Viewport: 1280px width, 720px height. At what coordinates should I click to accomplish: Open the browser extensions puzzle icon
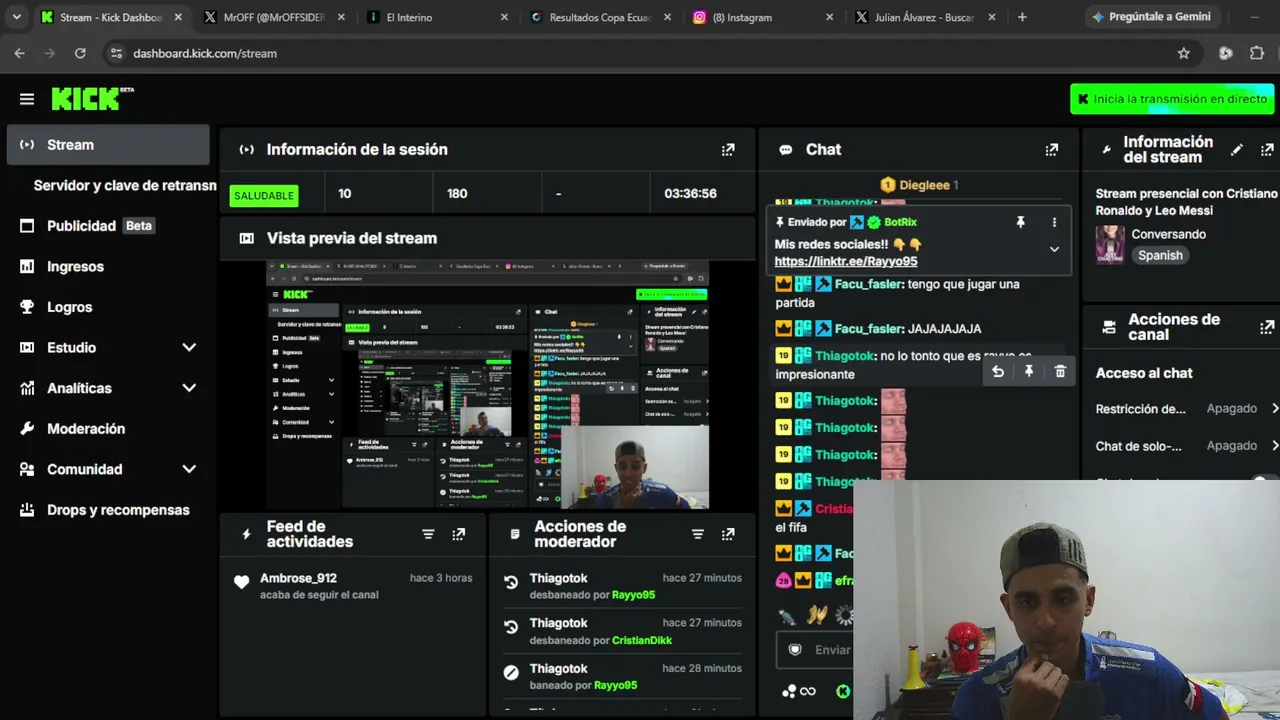1257,53
